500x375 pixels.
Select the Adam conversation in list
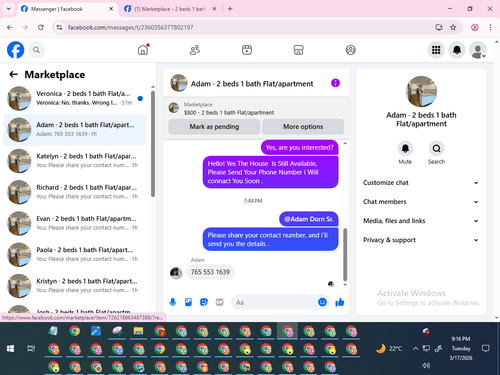(75, 130)
